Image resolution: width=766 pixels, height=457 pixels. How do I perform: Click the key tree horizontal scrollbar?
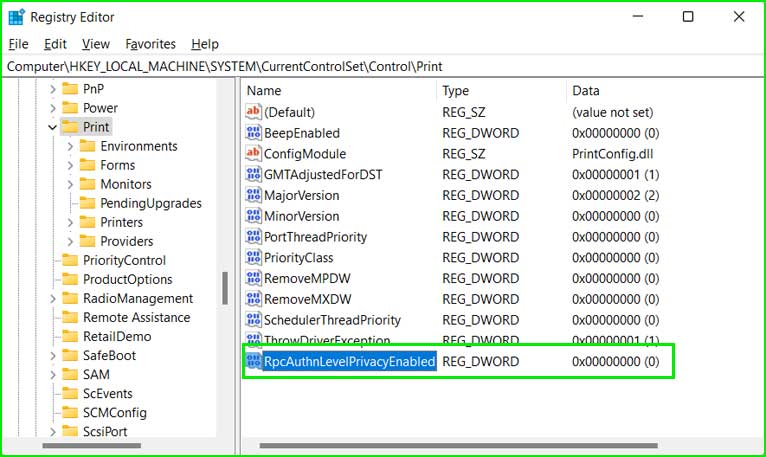click(92, 445)
